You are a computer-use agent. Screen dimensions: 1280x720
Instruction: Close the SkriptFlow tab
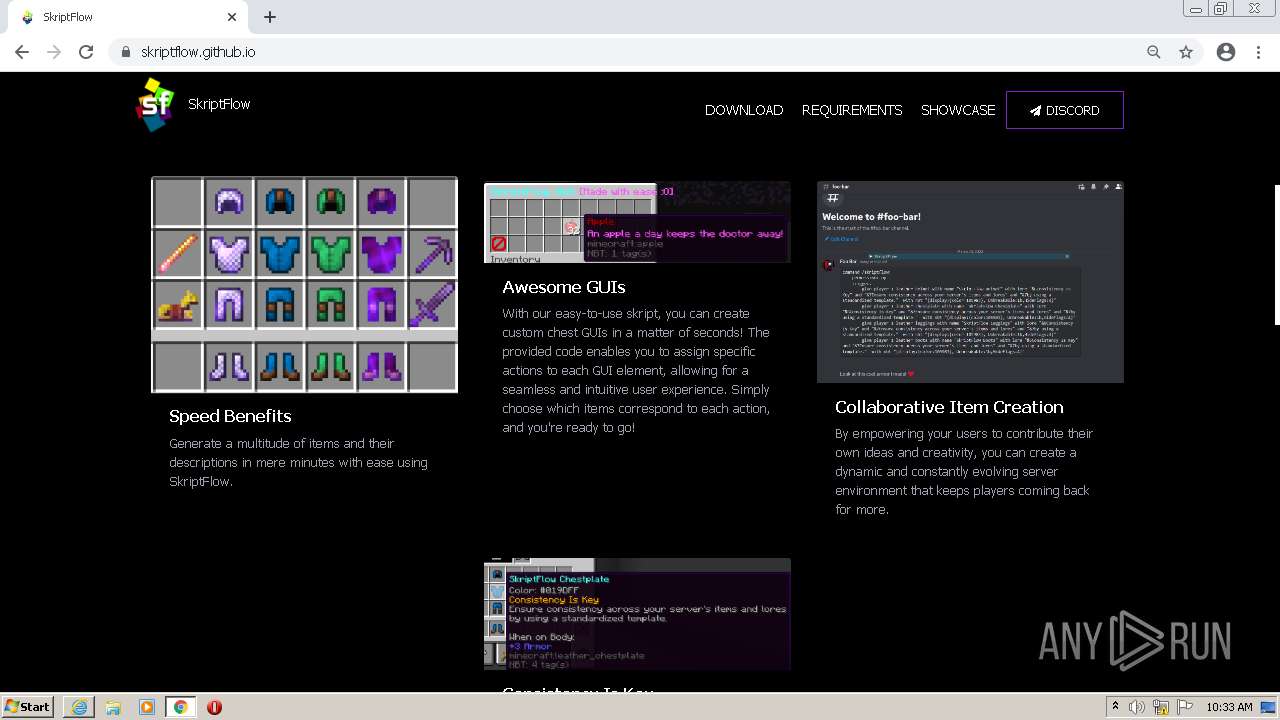click(232, 17)
